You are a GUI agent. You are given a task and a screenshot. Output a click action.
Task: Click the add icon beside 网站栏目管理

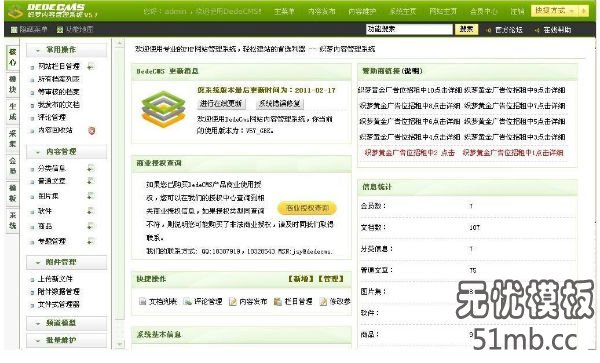tap(90, 67)
